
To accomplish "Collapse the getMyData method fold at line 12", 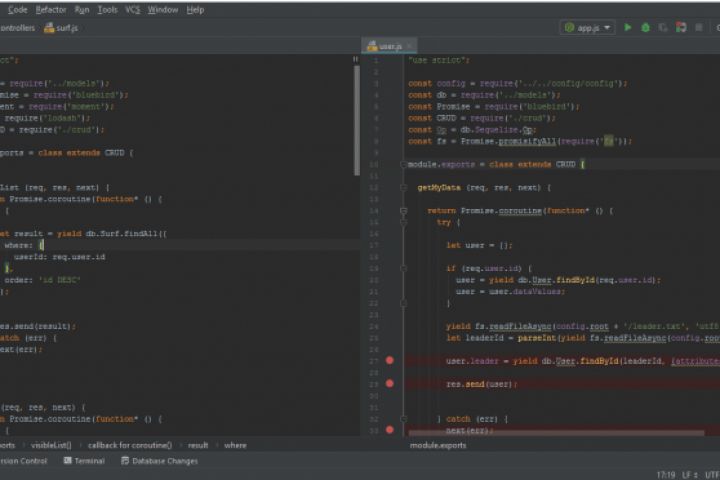I will (403, 187).
